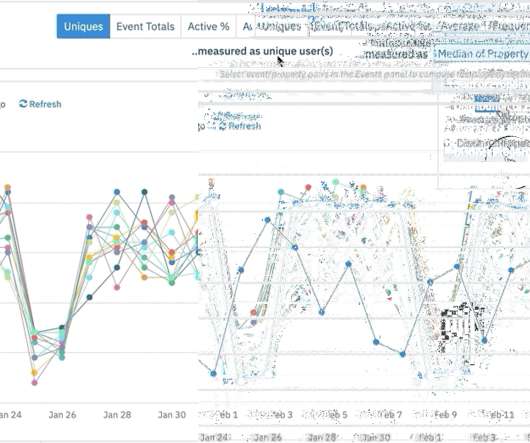Open the Median of Property dropdown
The height and width of the screenshot is (443, 530).
482,54
